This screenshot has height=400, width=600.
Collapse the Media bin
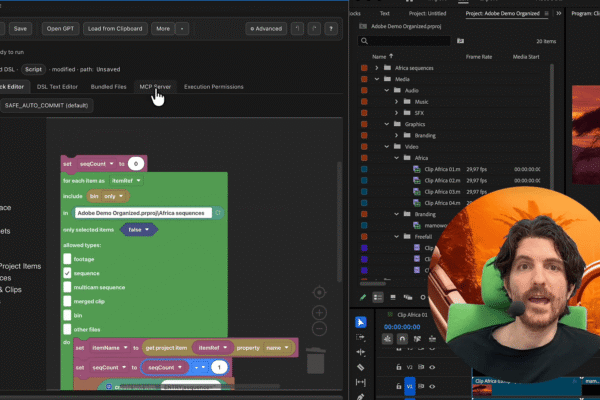point(377,79)
